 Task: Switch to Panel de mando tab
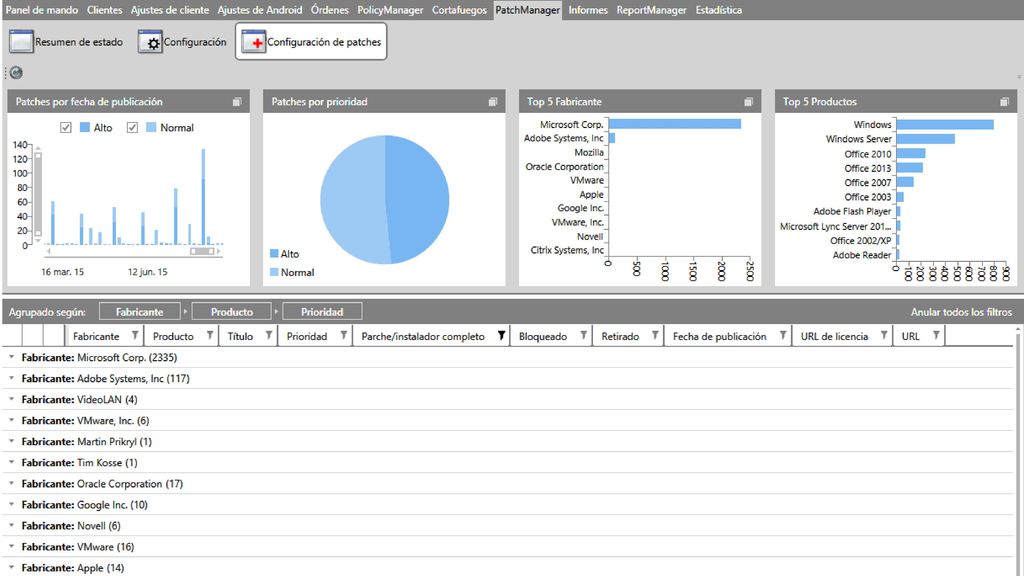pos(42,10)
